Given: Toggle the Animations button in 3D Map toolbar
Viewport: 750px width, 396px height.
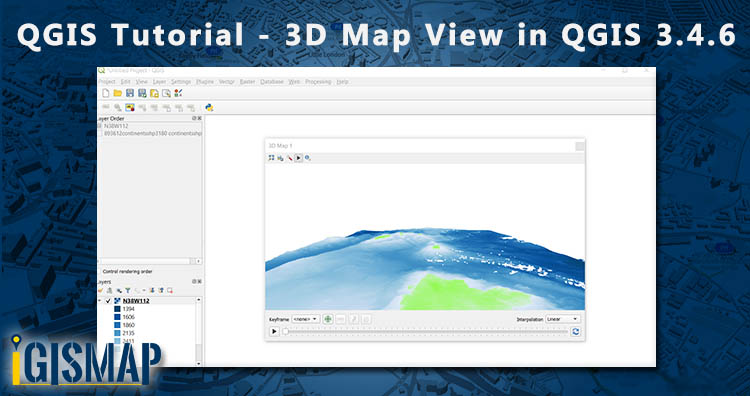Looking at the screenshot, I should coord(298,158).
